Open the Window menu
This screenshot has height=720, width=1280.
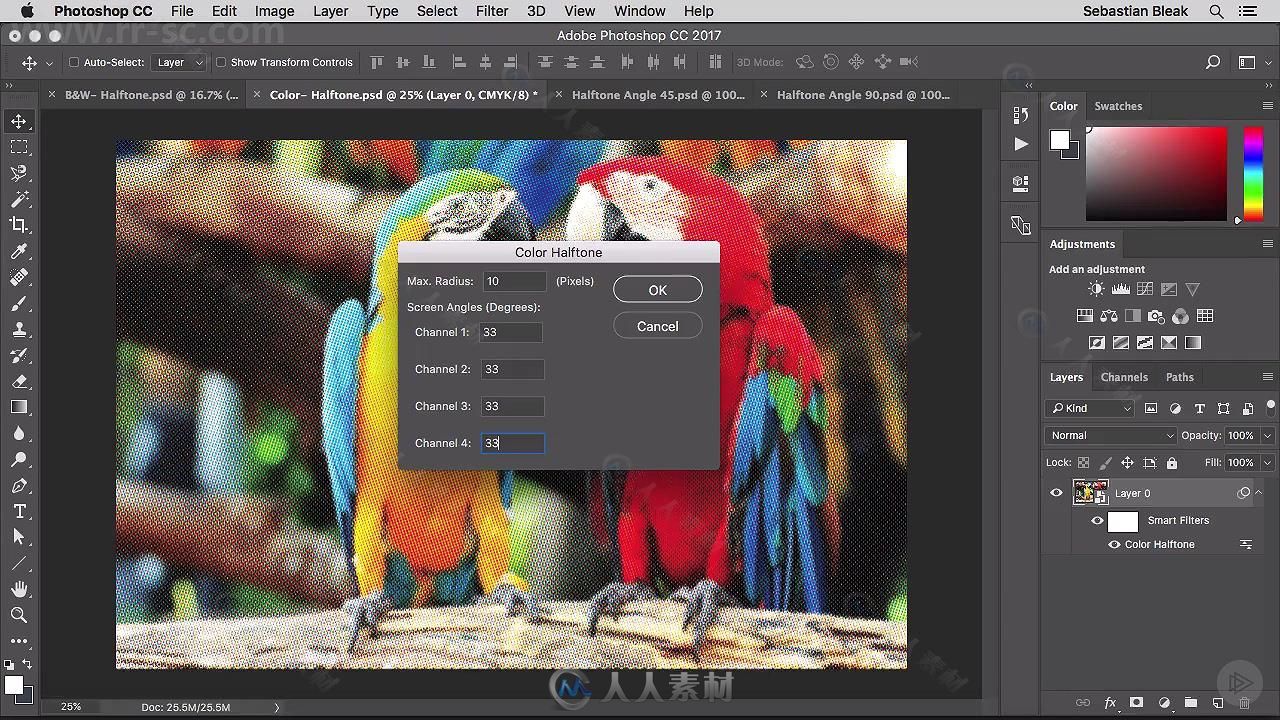point(639,11)
